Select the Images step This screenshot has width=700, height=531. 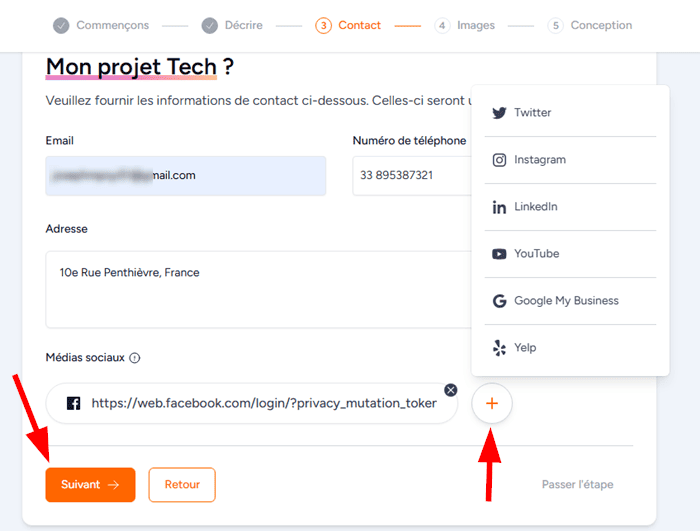[465, 25]
